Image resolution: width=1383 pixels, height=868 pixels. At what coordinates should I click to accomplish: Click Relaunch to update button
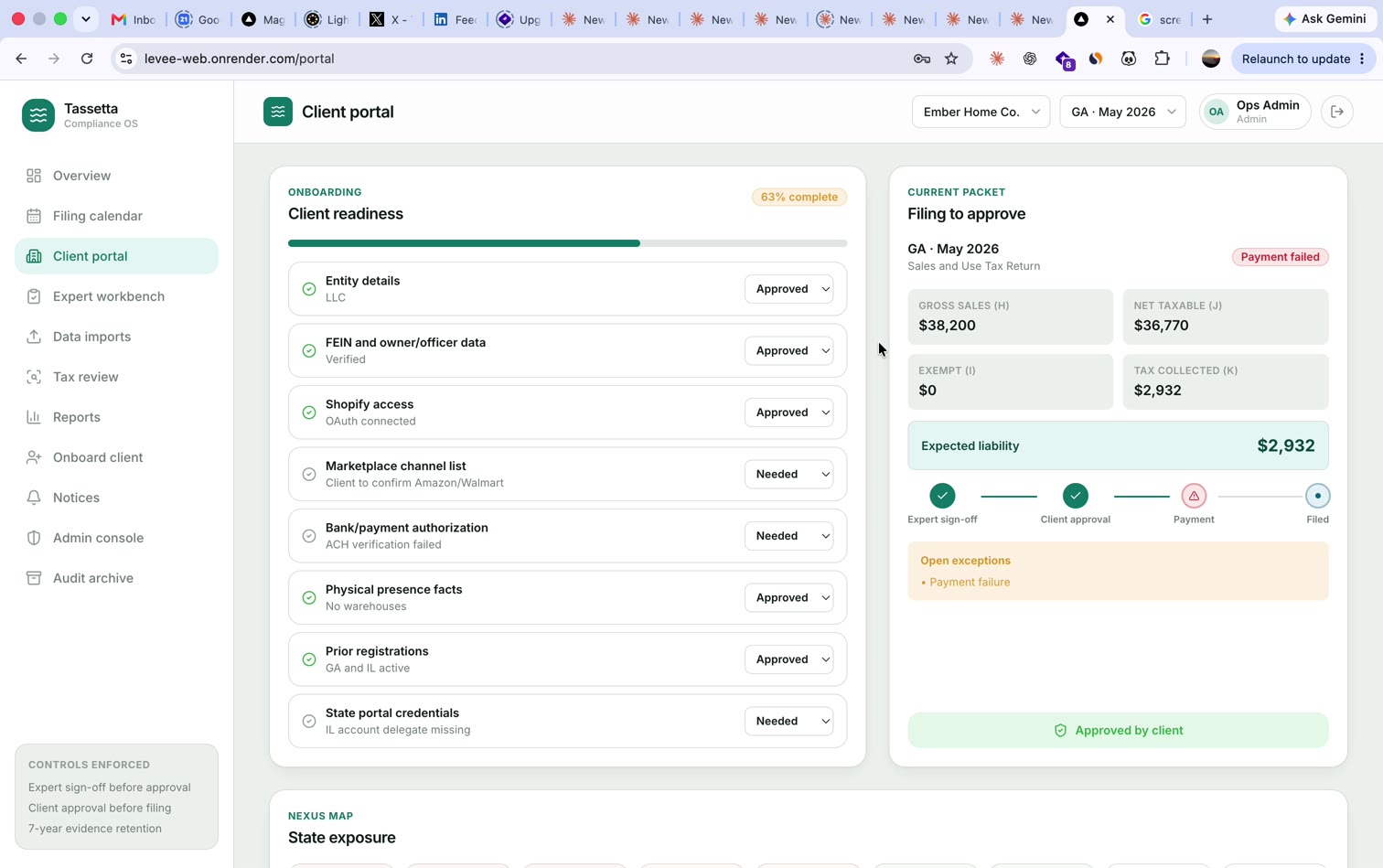pos(1303,59)
